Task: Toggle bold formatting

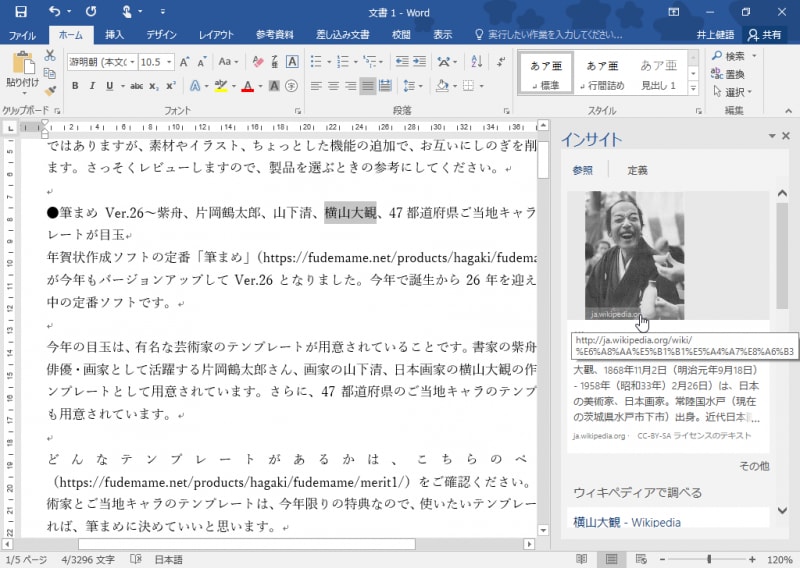Action: click(x=75, y=86)
